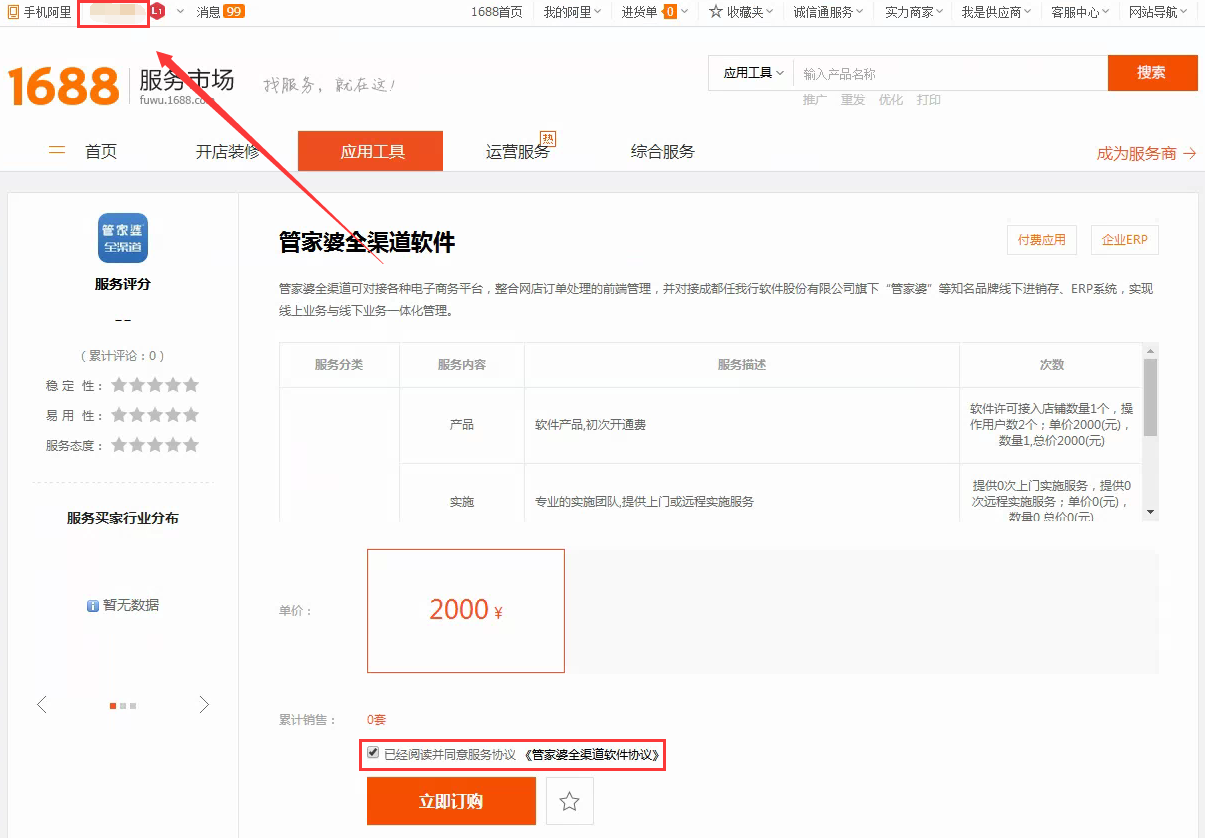Select the 打印 hot keyword

pyautogui.click(x=929, y=100)
